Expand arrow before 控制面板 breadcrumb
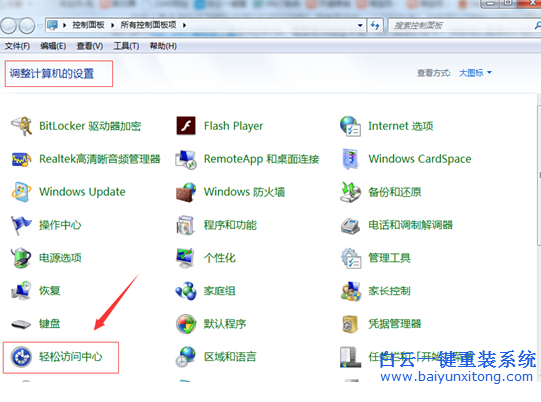Viewport: 541px width, 402px height. click(65, 25)
